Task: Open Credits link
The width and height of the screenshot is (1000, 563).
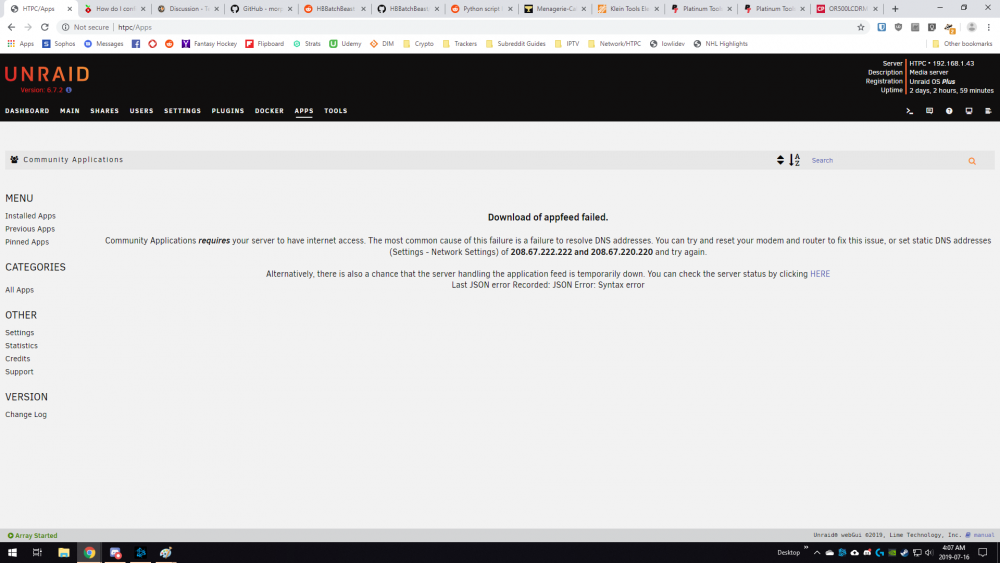Action: point(17,359)
